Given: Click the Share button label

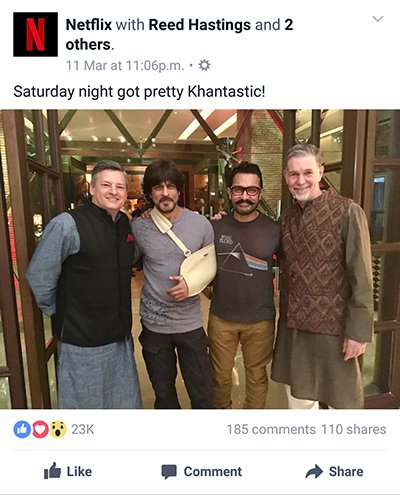Looking at the screenshot, I should 346,472.
